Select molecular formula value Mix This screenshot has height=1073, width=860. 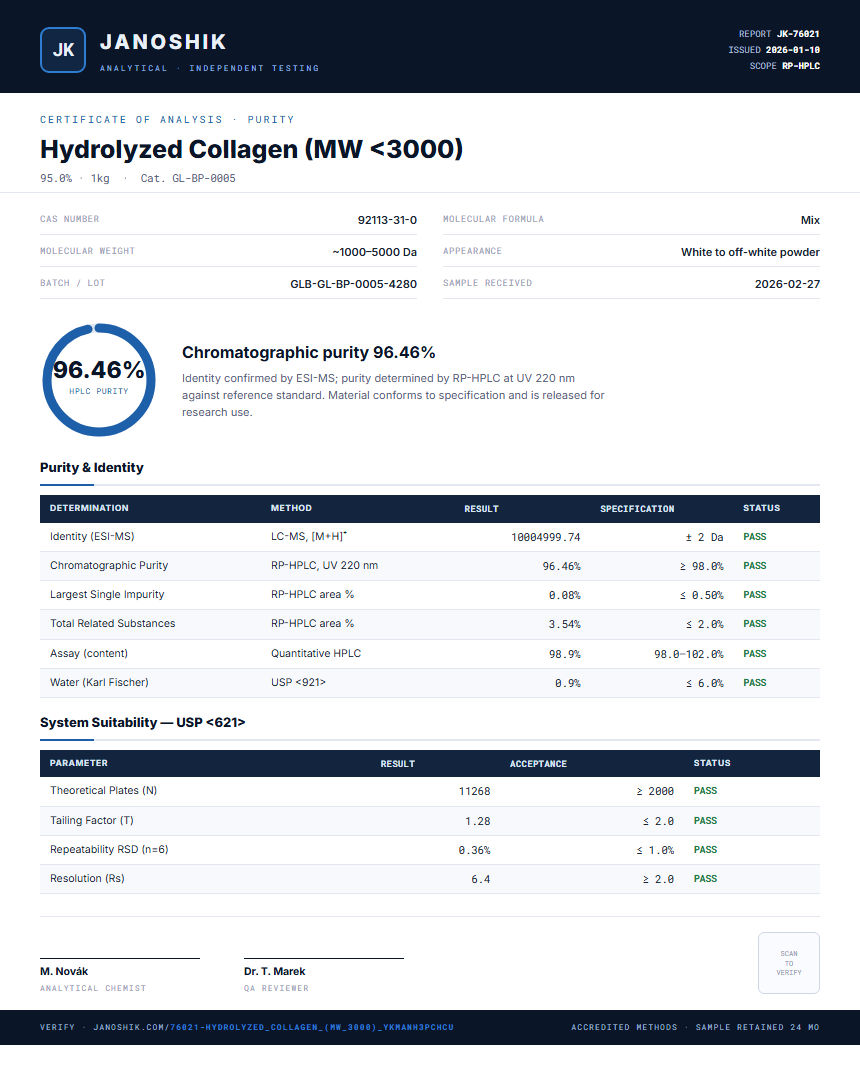pos(810,220)
